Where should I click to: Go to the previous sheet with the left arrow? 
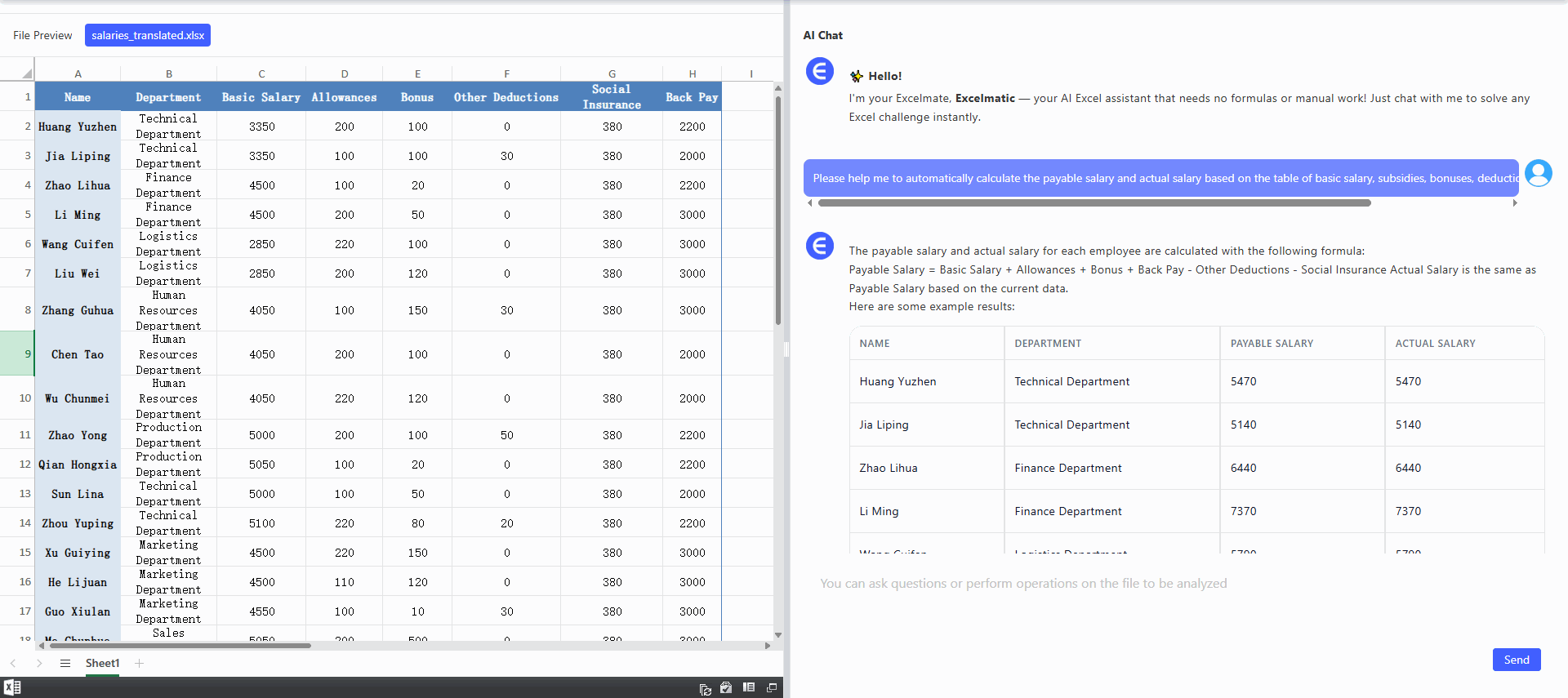point(13,663)
